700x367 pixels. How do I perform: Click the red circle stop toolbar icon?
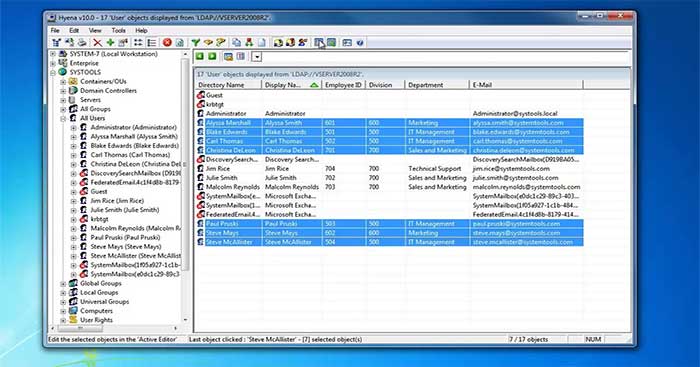coord(167,43)
